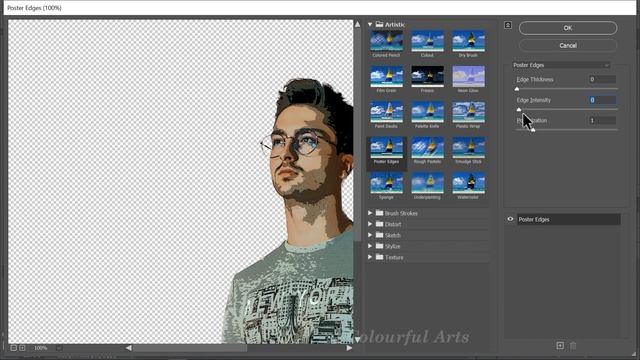Delete the effect layer with the trash icon
The height and width of the screenshot is (360, 640).
click(x=573, y=346)
